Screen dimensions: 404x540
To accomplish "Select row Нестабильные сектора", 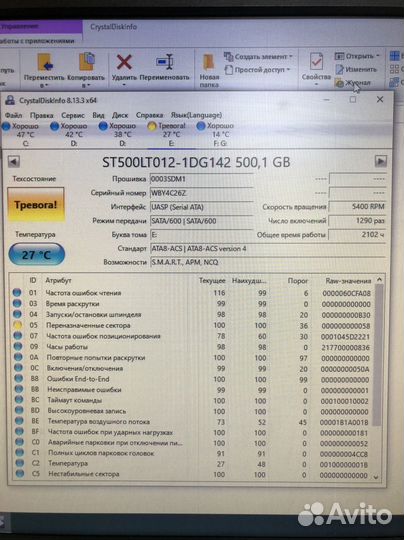I will point(192,475).
